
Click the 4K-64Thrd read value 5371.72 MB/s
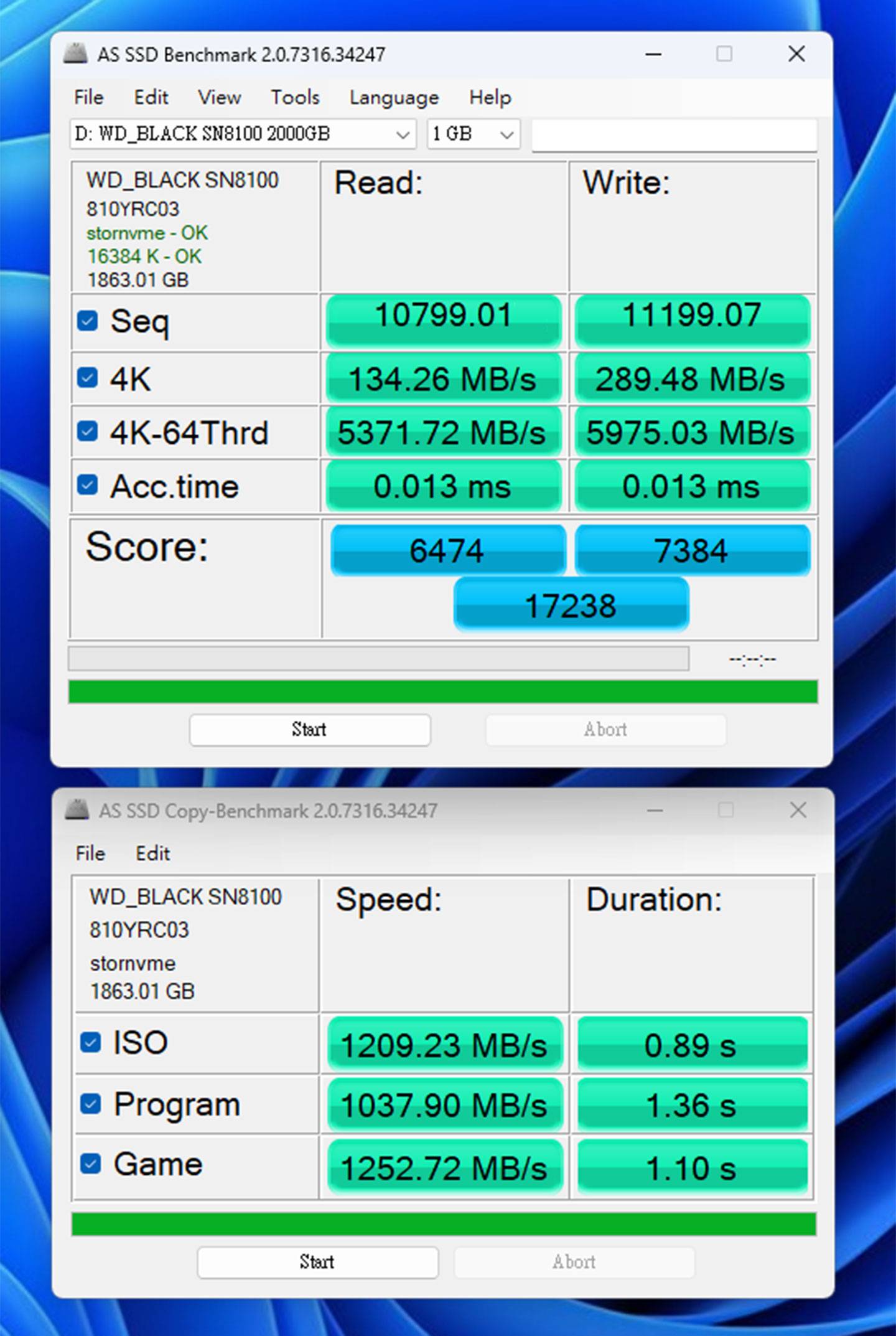coord(444,431)
